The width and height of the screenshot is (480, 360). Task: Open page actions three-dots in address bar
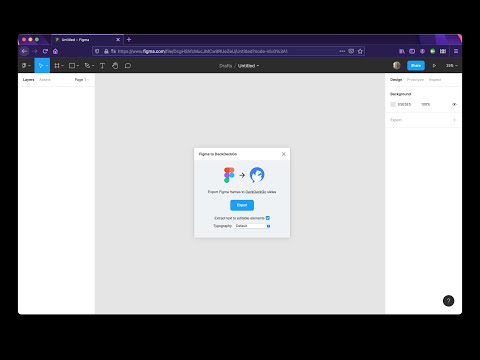(x=342, y=51)
